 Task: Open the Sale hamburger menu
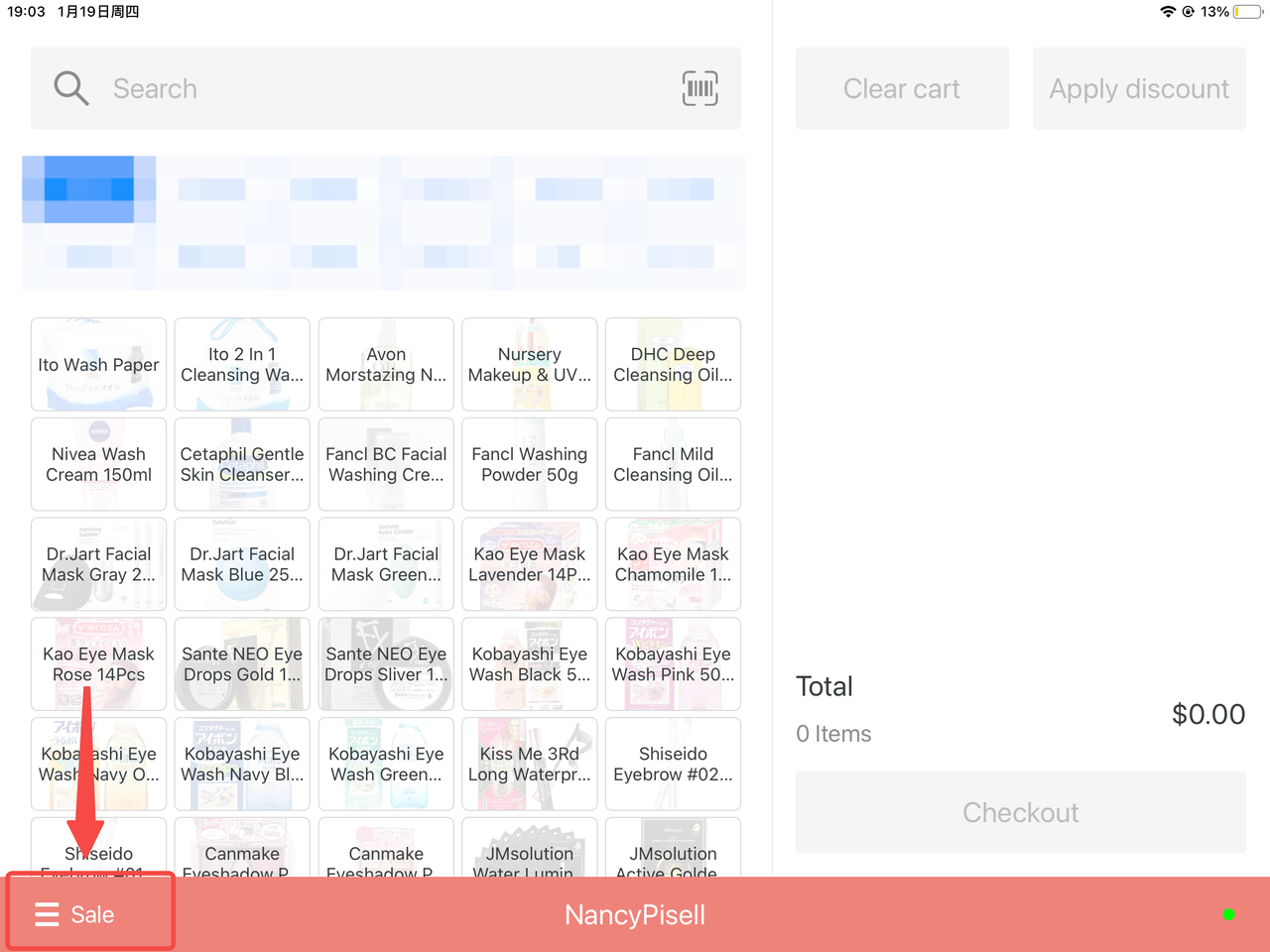pyautogui.click(x=75, y=914)
